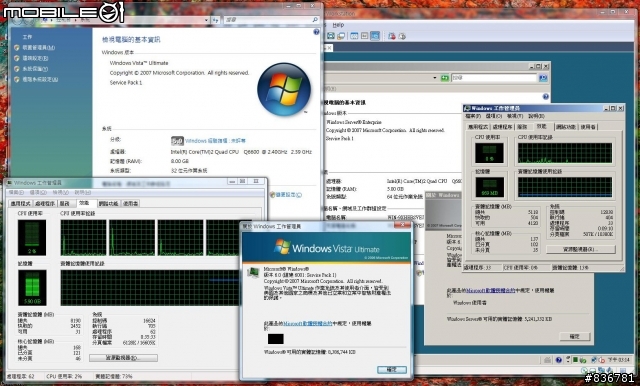Click the highlighted full screen icon in VMware toolbar
This screenshot has width=640, height=386.
coord(375,36)
